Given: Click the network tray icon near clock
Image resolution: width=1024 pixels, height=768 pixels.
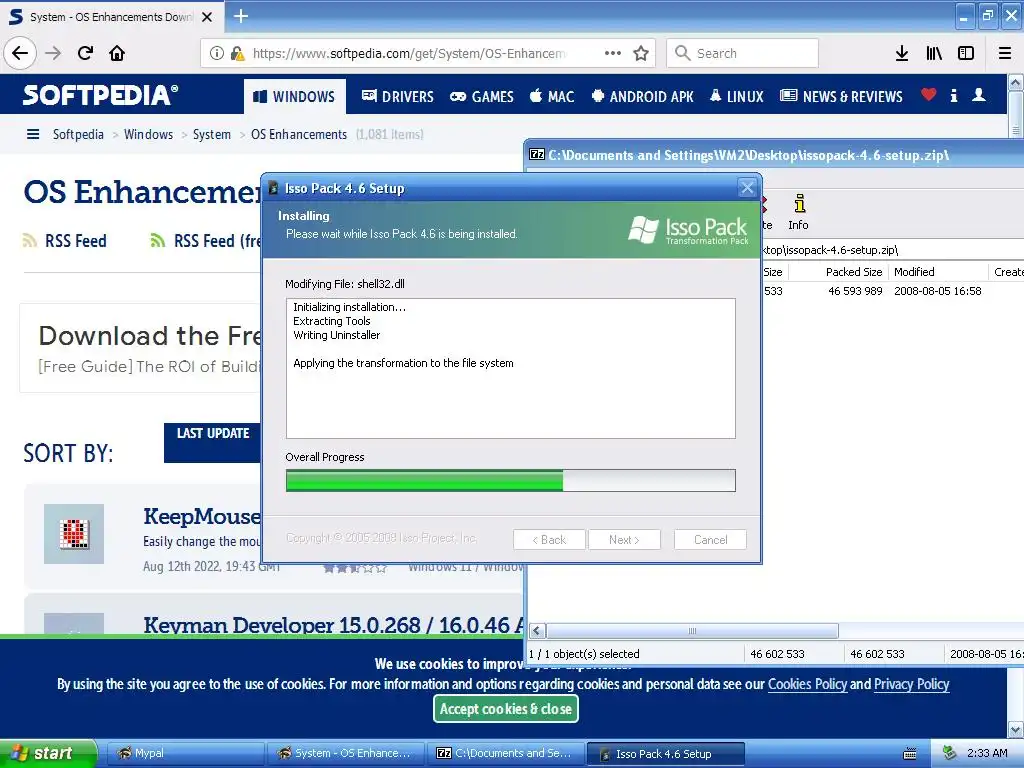Looking at the screenshot, I should click(950, 753).
